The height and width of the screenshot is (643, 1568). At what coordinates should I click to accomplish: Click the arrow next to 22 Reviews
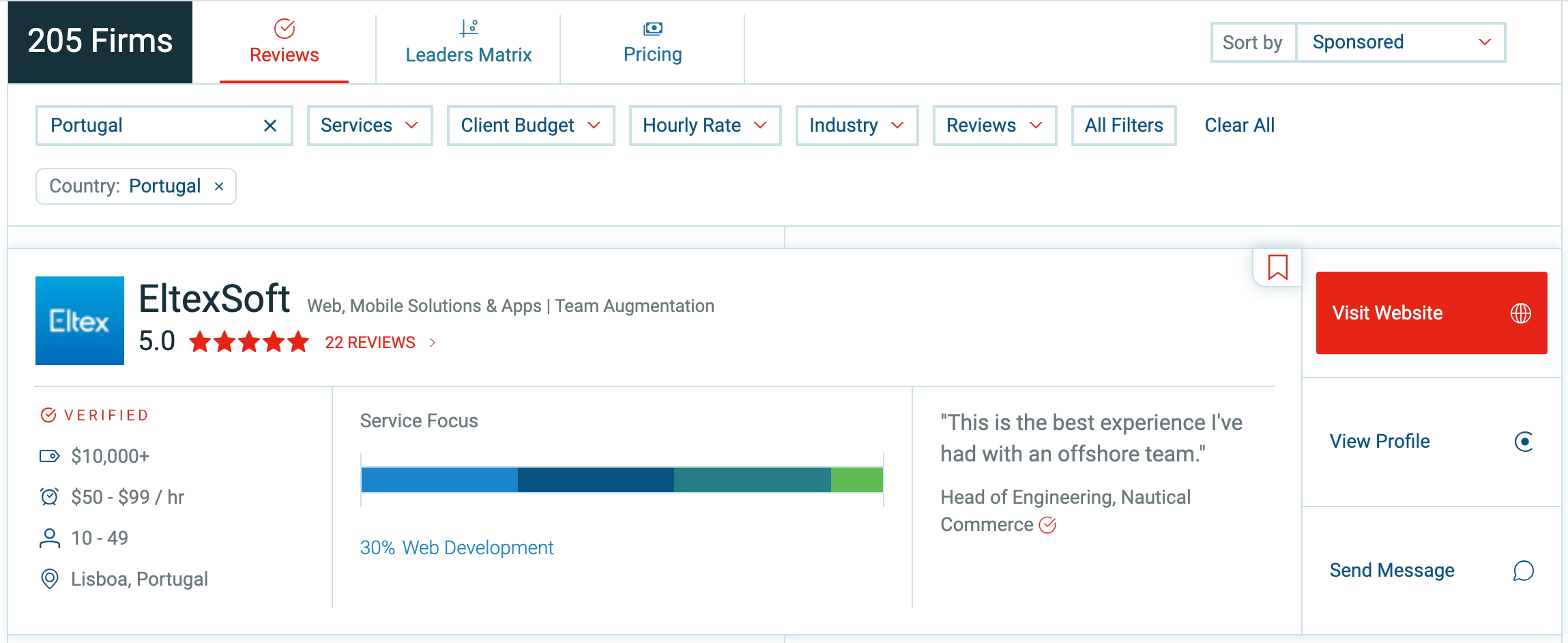(x=433, y=343)
